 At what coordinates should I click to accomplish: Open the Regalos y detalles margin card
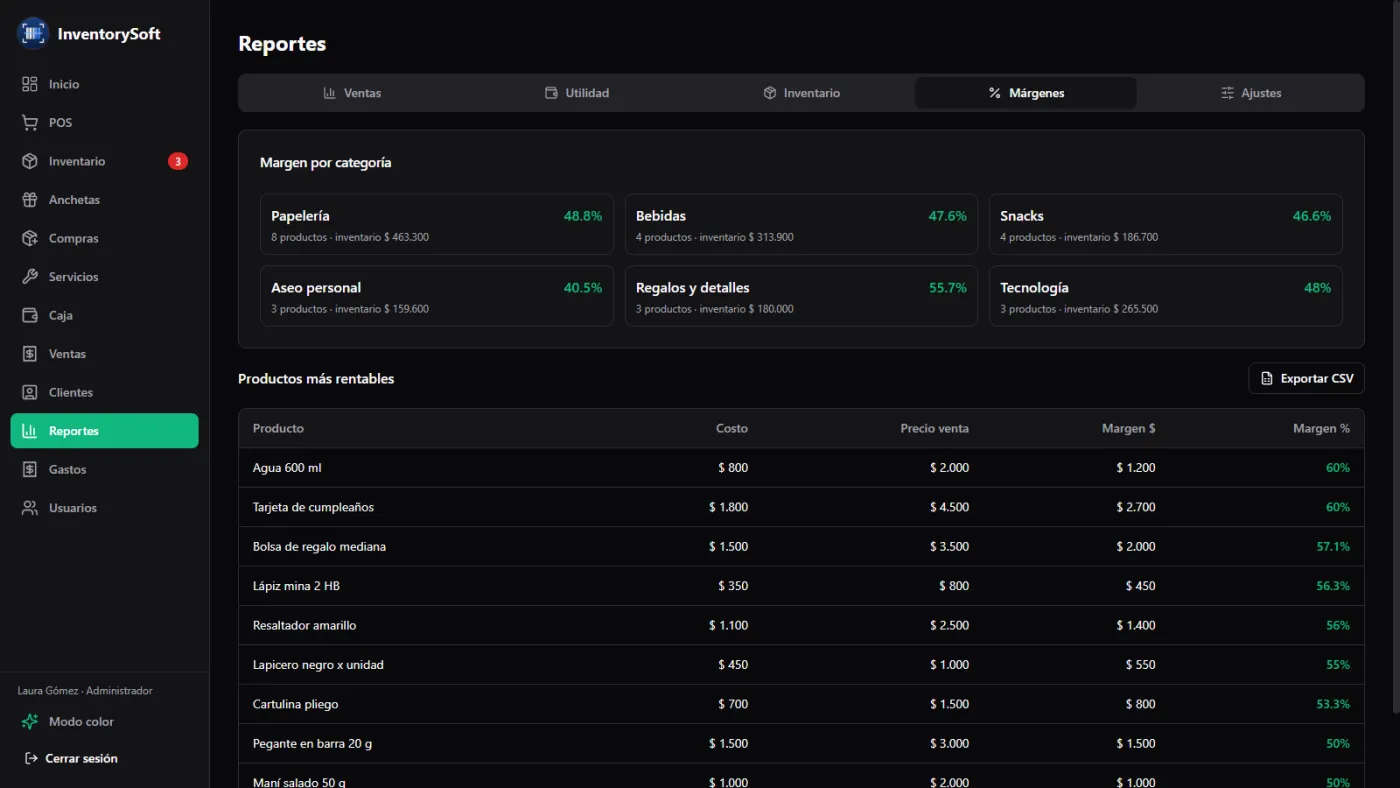801,296
